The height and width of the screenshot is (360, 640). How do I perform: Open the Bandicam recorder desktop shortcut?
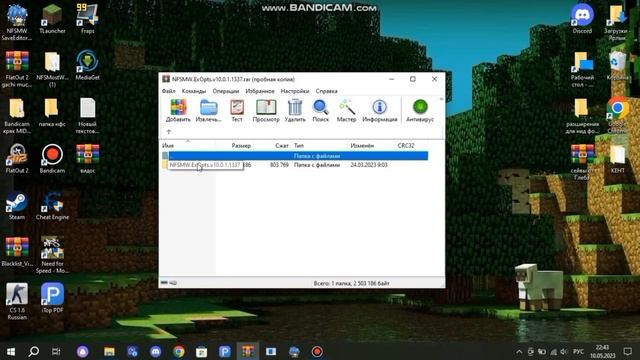(x=52, y=159)
